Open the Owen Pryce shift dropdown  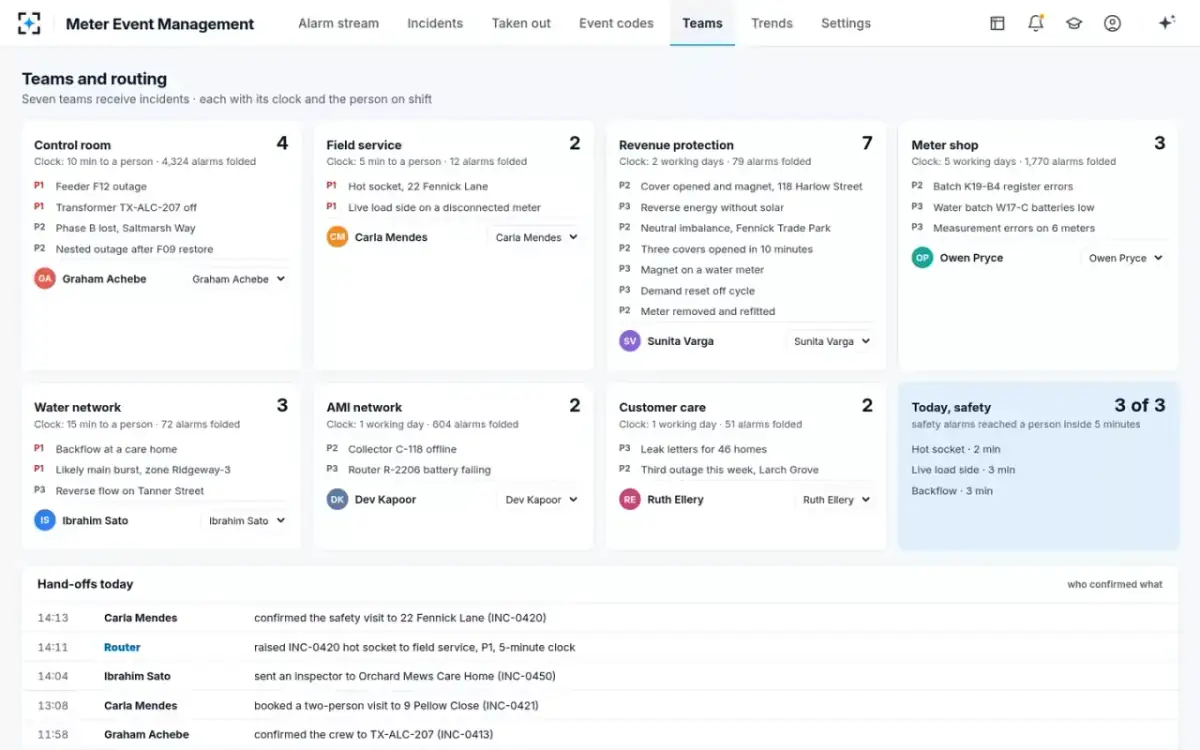tap(1125, 258)
